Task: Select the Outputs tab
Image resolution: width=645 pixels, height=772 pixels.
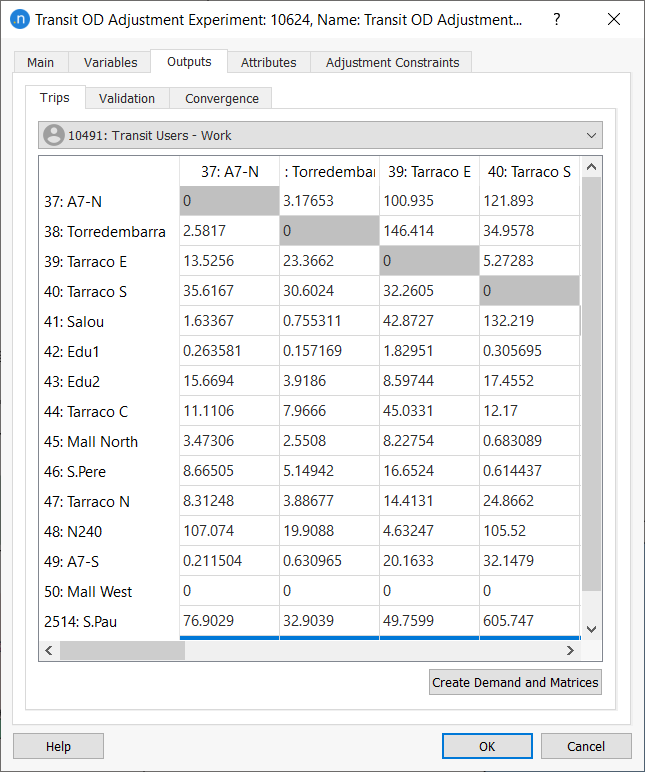Action: tap(189, 62)
